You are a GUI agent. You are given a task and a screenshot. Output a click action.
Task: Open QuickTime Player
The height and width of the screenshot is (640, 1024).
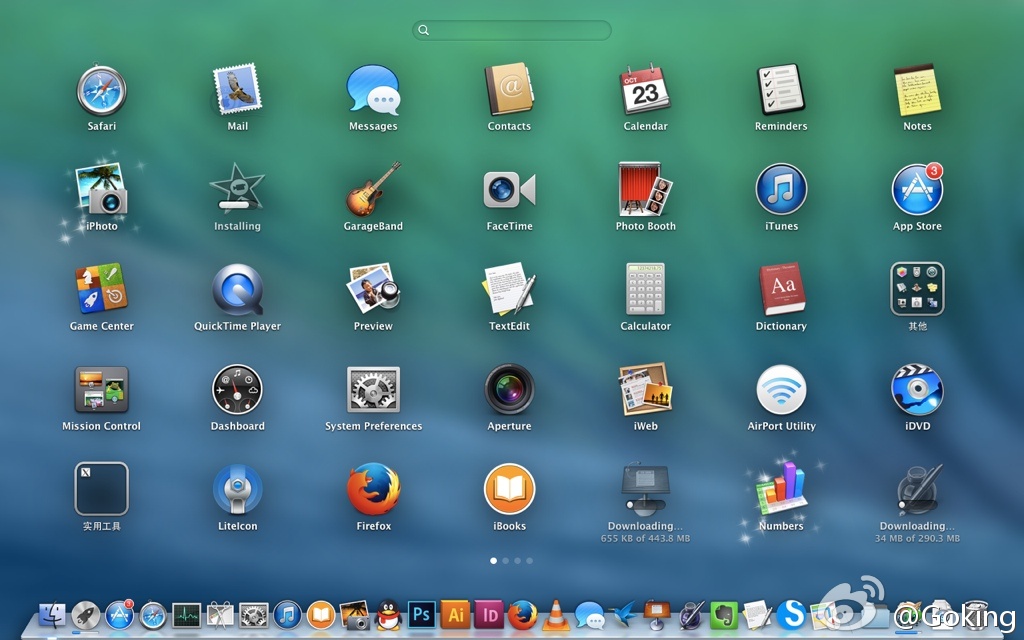click(x=237, y=289)
